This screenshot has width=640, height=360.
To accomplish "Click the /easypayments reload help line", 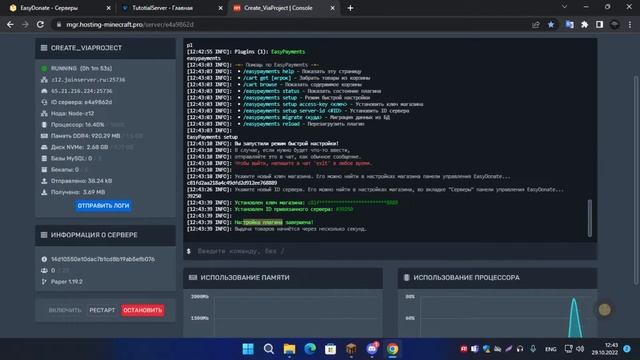I will 304,124.
